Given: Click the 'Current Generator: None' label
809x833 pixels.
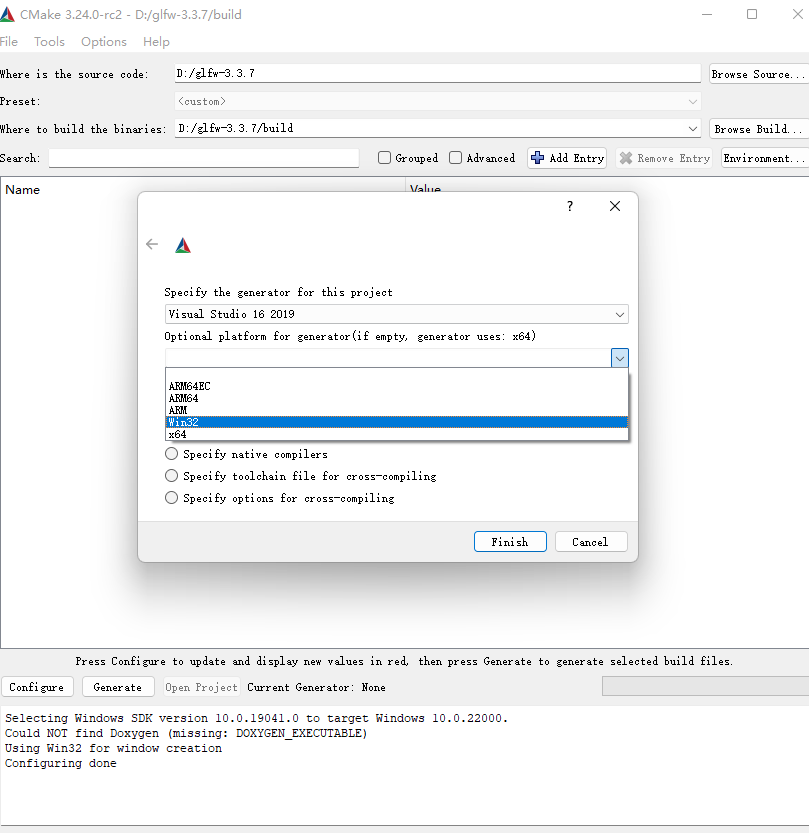Looking at the screenshot, I should (317, 687).
